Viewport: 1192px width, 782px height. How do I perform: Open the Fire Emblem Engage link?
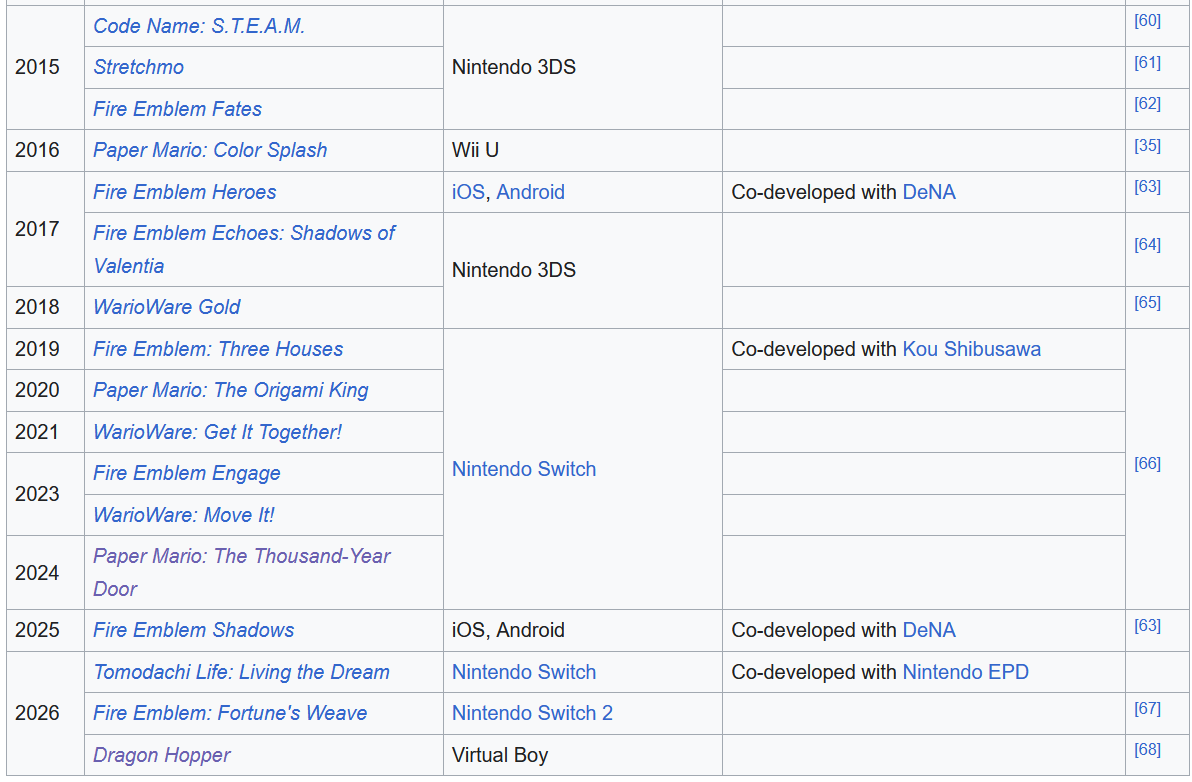(x=186, y=473)
